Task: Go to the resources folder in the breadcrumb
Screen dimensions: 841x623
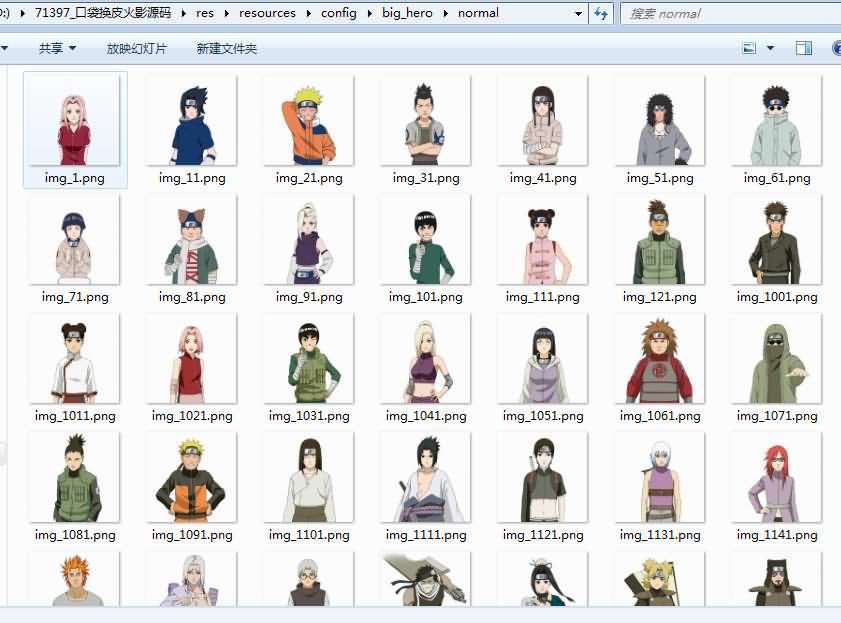Action: click(x=267, y=14)
